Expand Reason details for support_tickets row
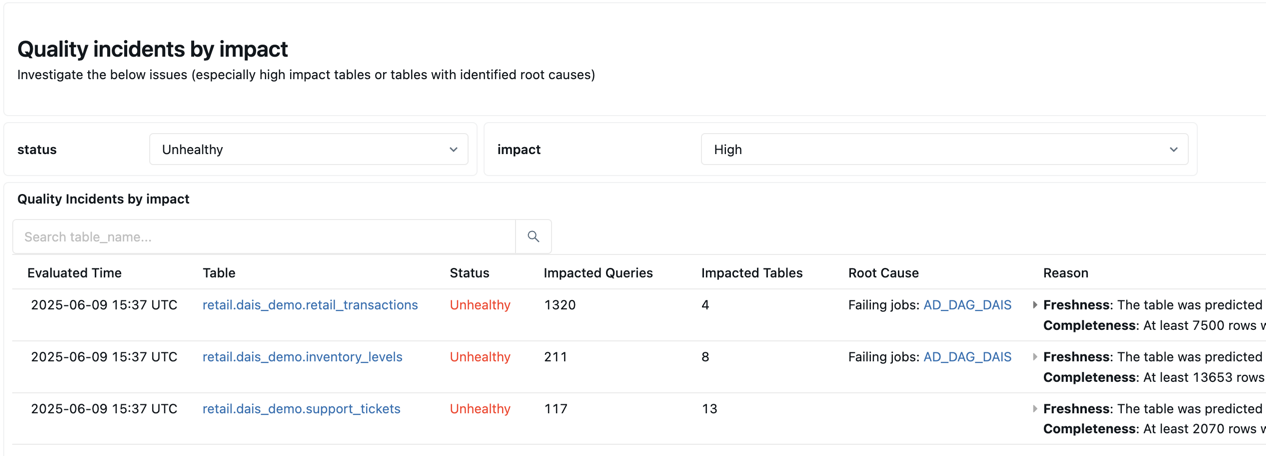 click(x=1035, y=409)
